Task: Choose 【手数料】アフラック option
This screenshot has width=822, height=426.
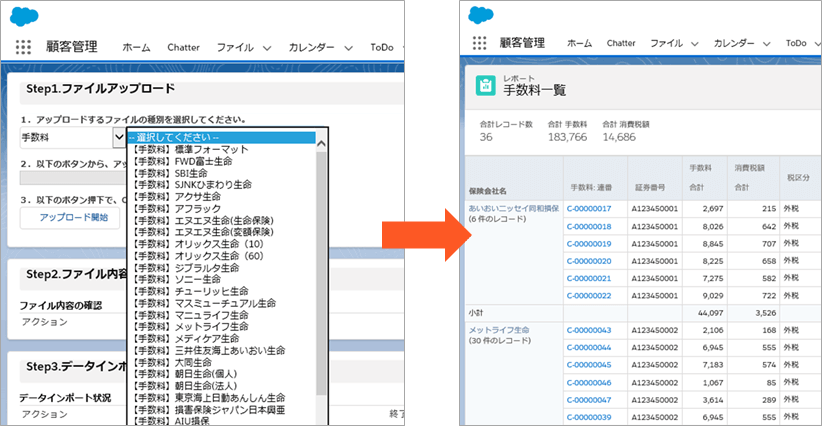Action: coord(222,209)
